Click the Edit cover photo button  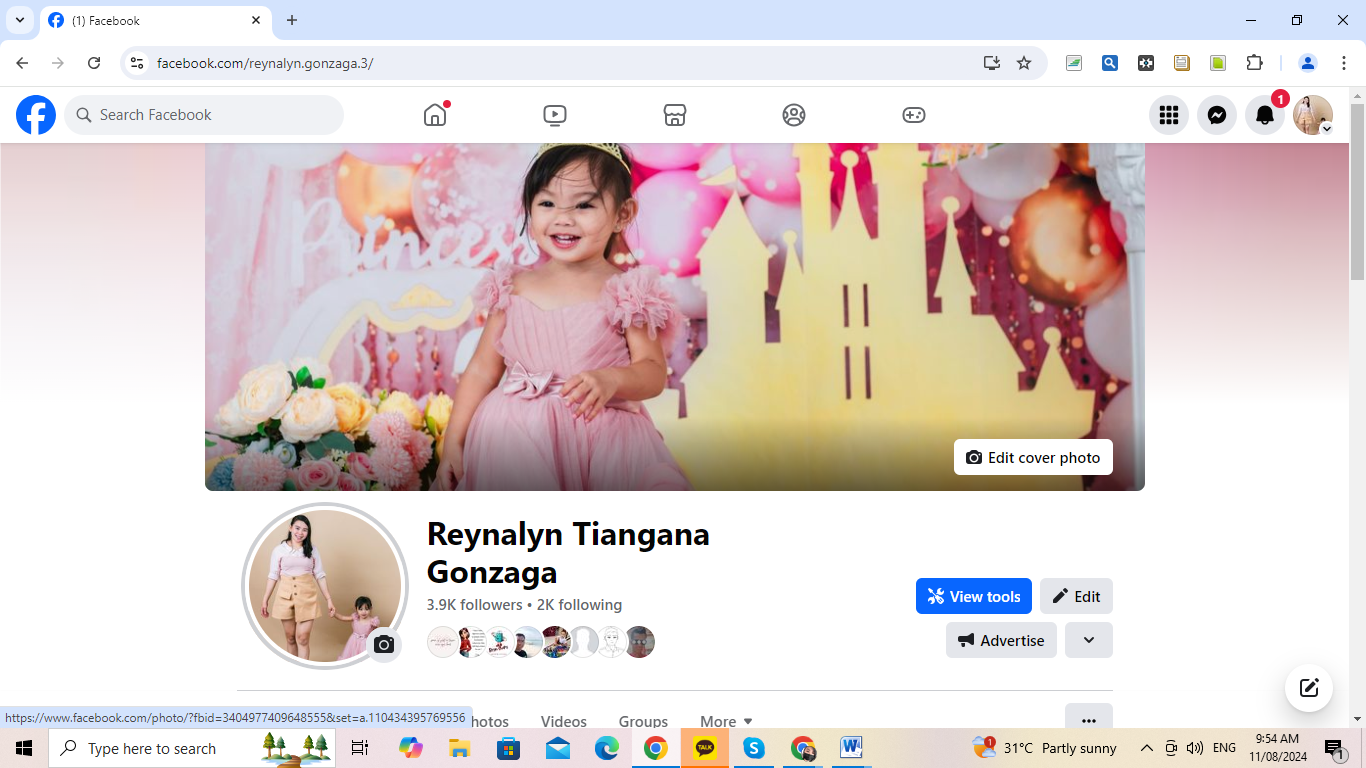pos(1033,457)
